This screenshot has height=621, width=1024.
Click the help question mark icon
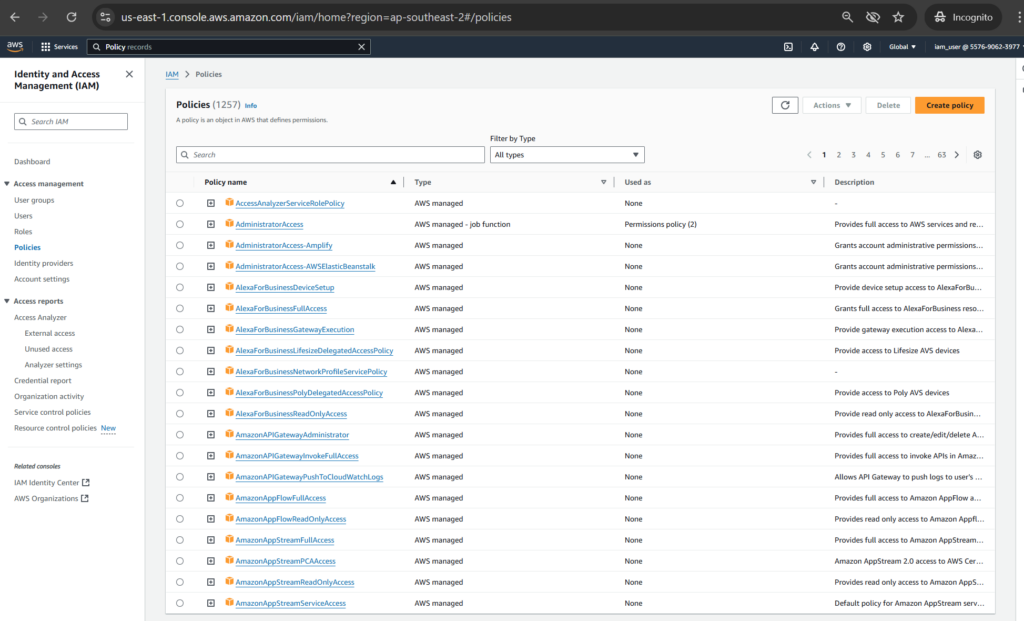click(840, 47)
